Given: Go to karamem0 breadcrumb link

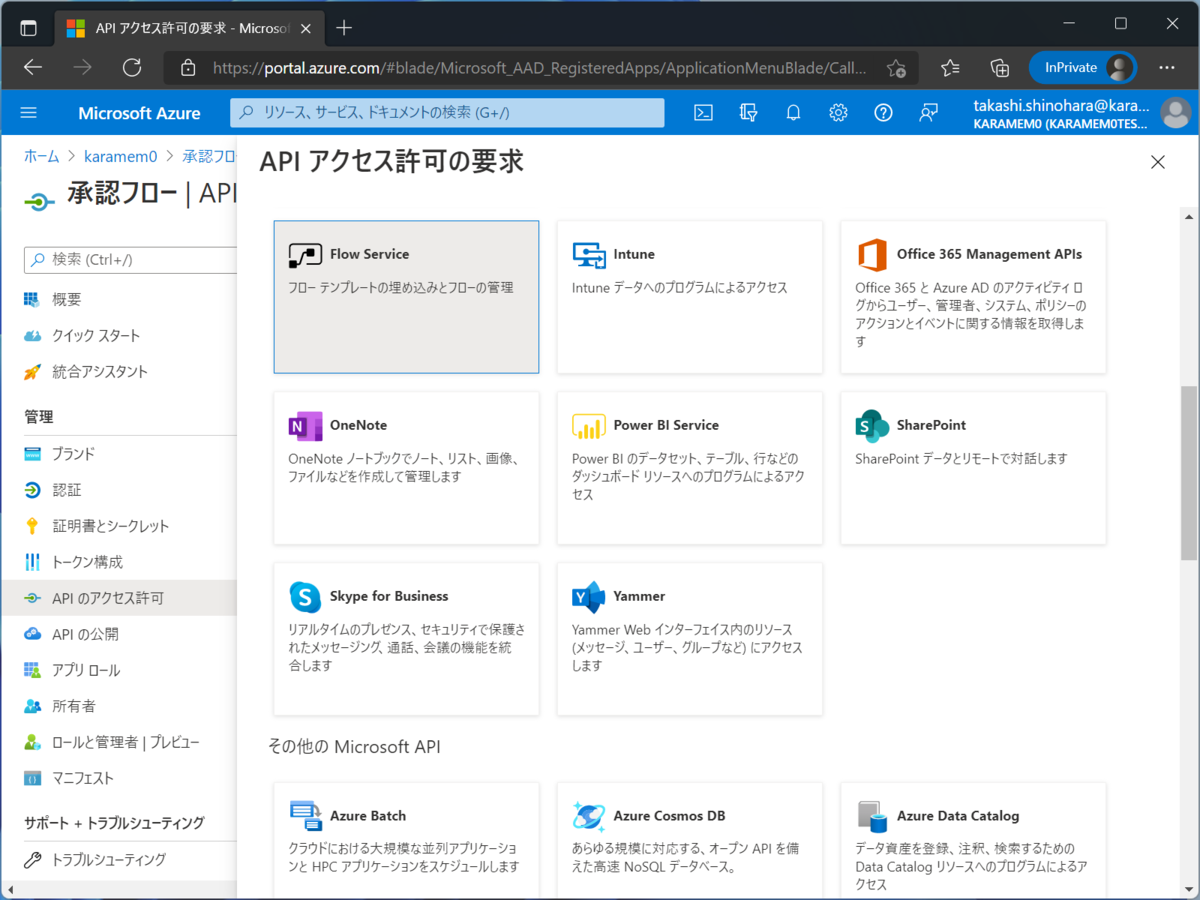Looking at the screenshot, I should (x=123, y=156).
